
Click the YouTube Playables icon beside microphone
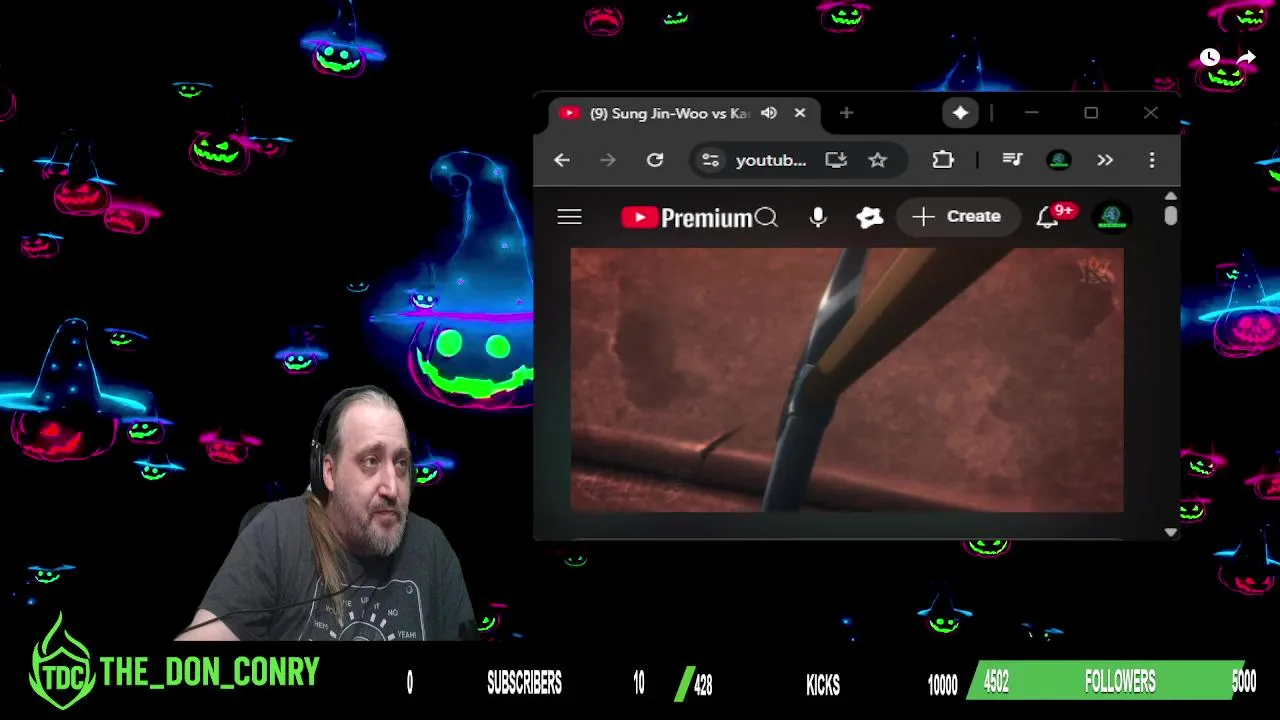point(870,217)
